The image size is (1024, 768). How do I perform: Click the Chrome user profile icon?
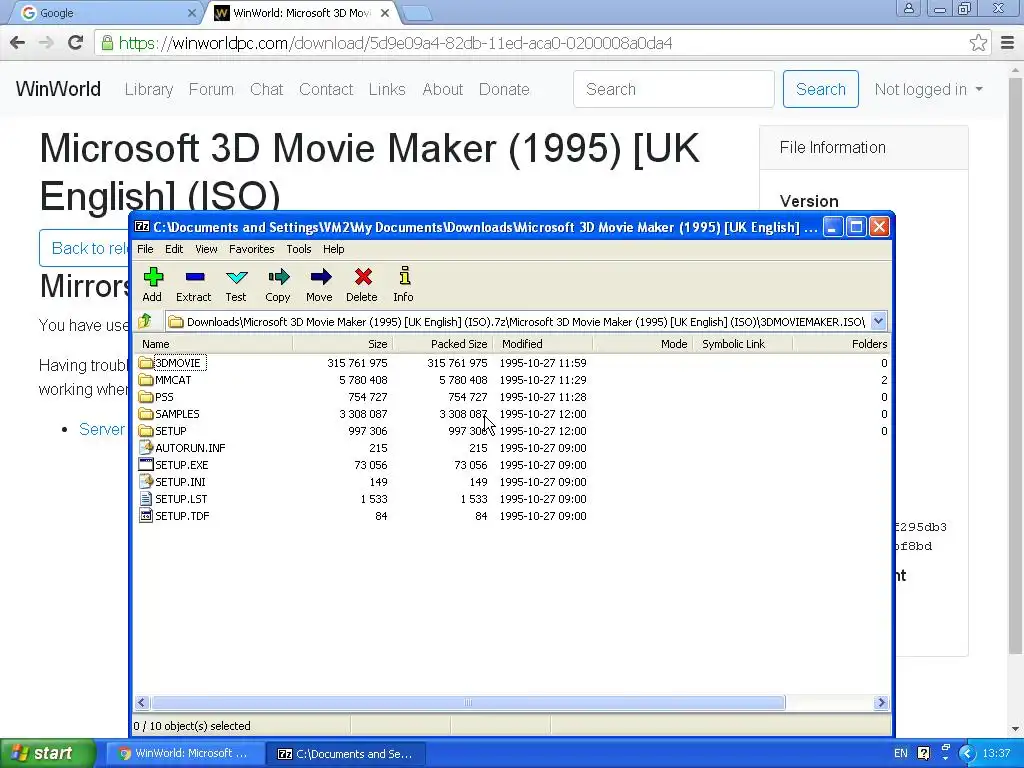[x=908, y=9]
